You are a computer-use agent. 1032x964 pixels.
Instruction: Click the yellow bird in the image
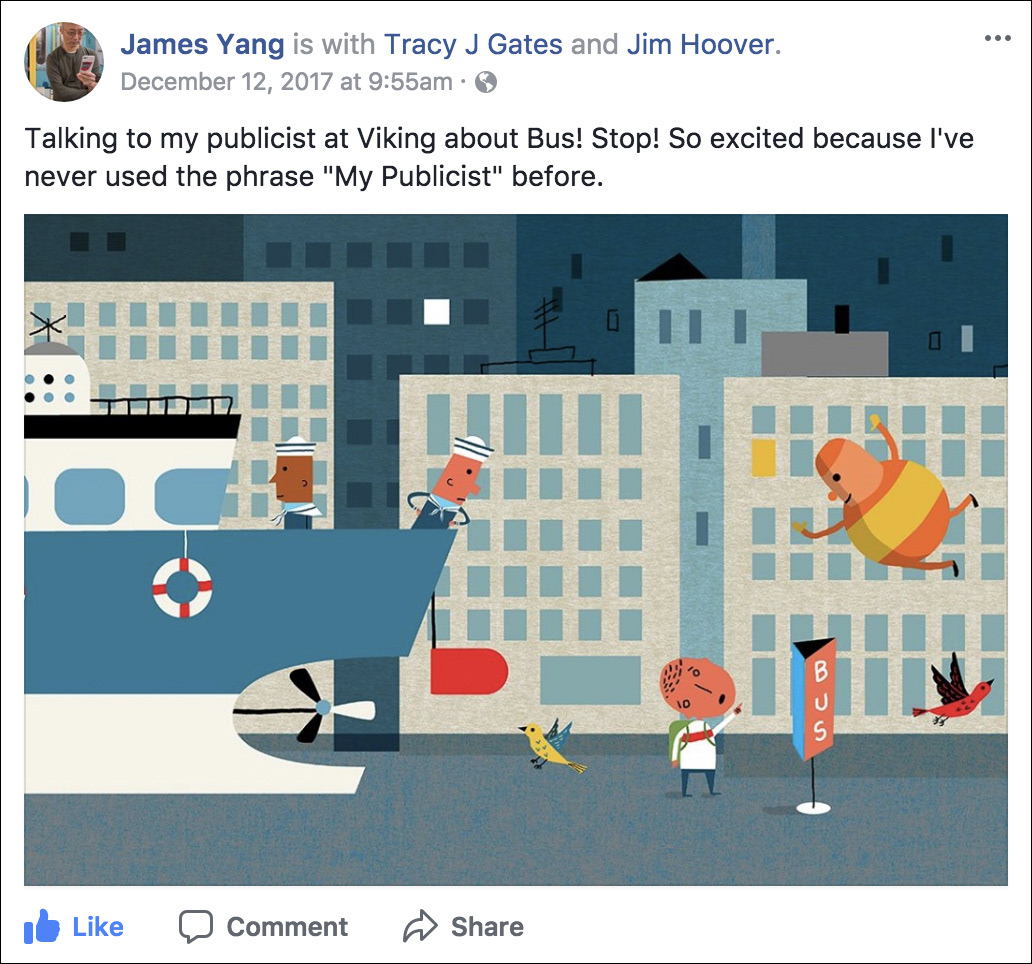(x=551, y=745)
